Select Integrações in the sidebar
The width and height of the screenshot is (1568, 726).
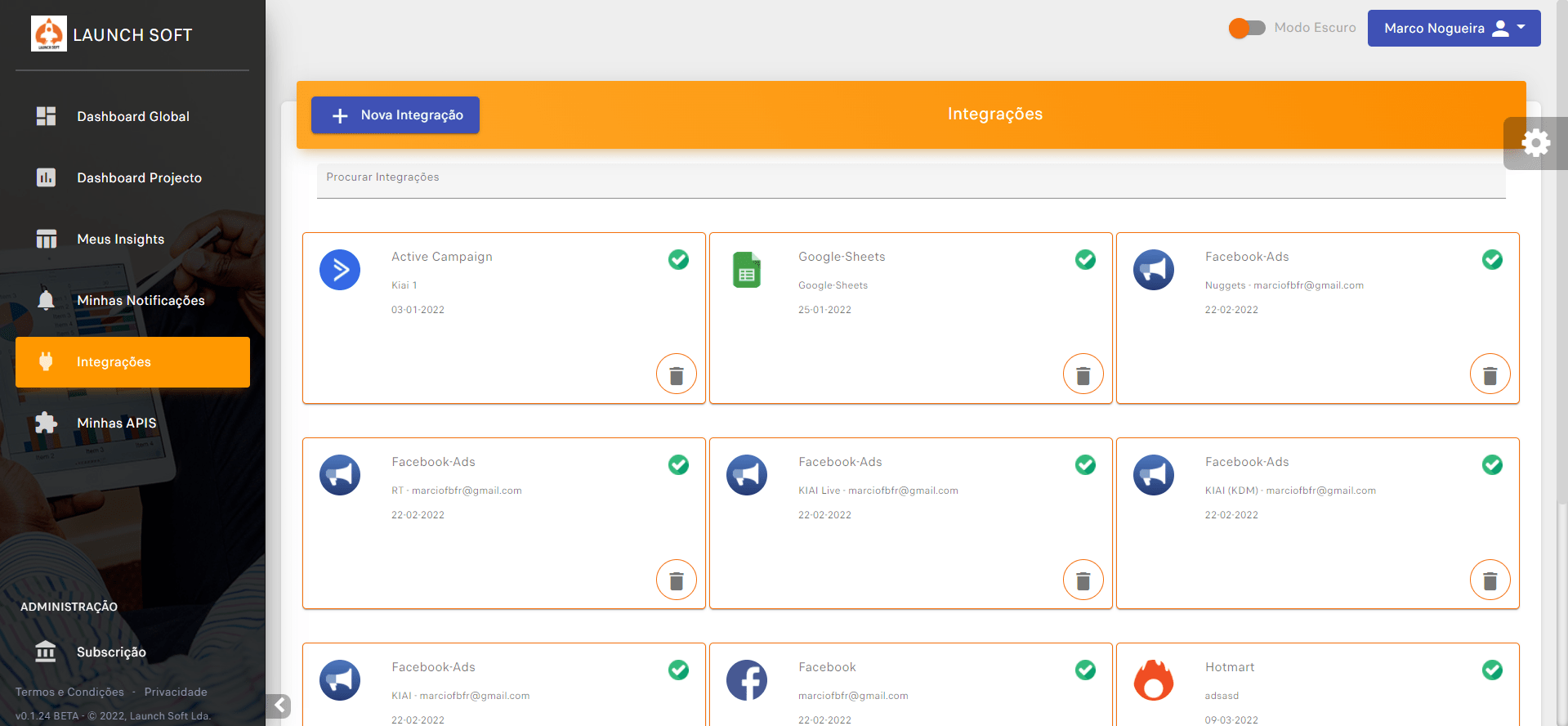pos(132,361)
